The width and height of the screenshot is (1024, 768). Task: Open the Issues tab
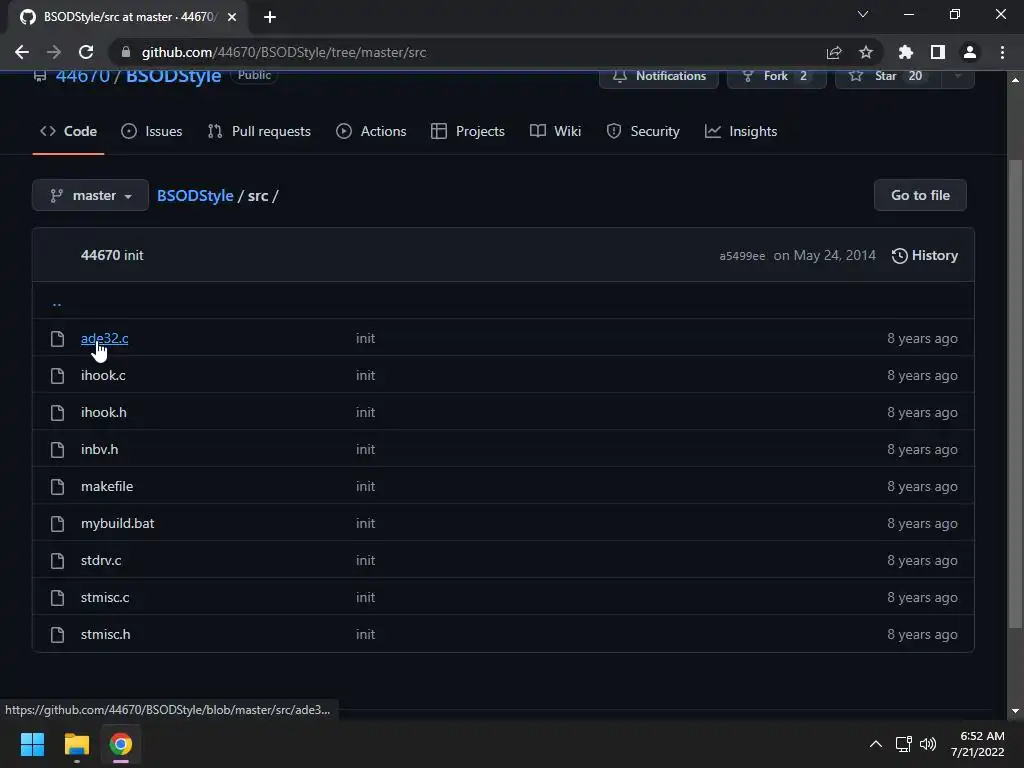pos(152,131)
